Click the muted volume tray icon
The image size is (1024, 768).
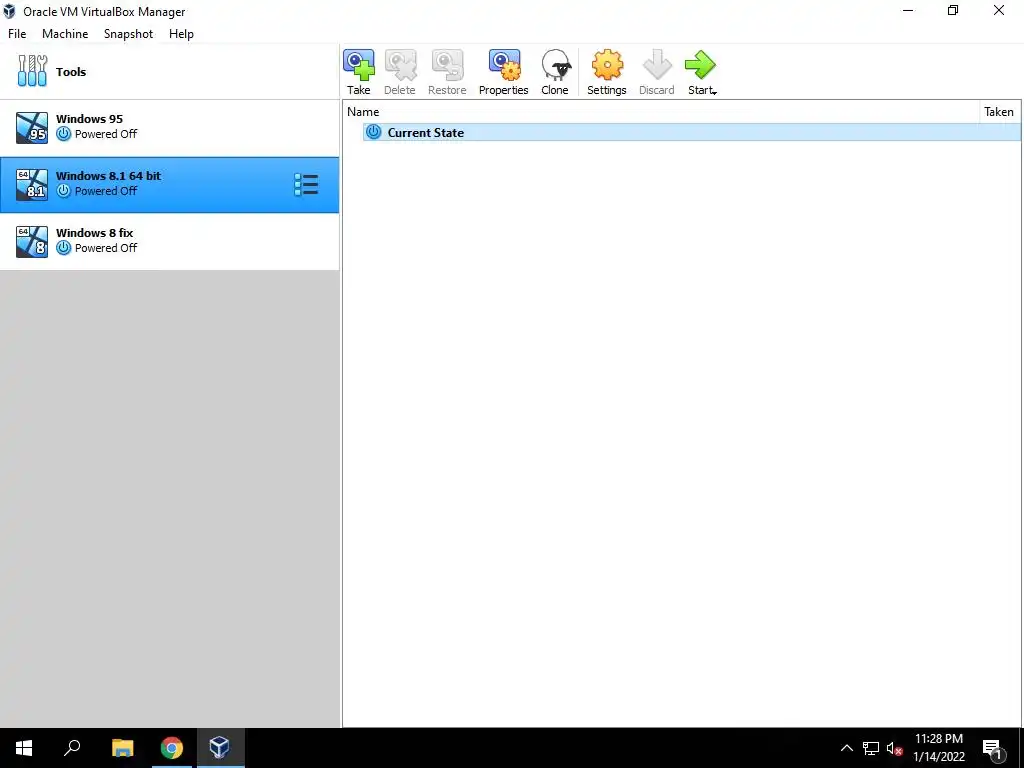pos(895,748)
